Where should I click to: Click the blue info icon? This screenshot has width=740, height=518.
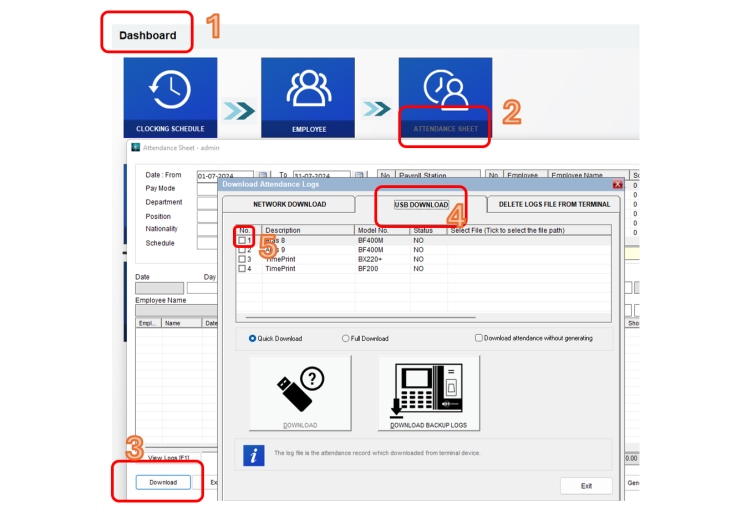254,454
